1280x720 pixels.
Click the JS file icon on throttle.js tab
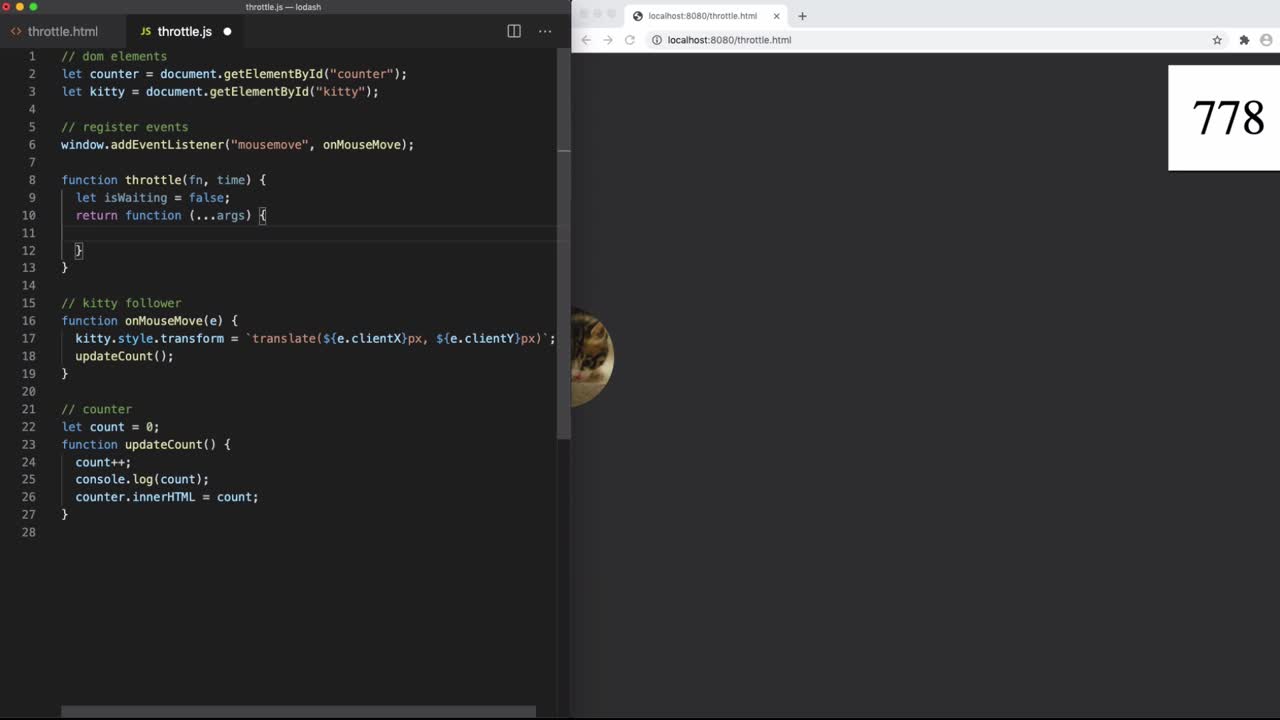[x=146, y=31]
